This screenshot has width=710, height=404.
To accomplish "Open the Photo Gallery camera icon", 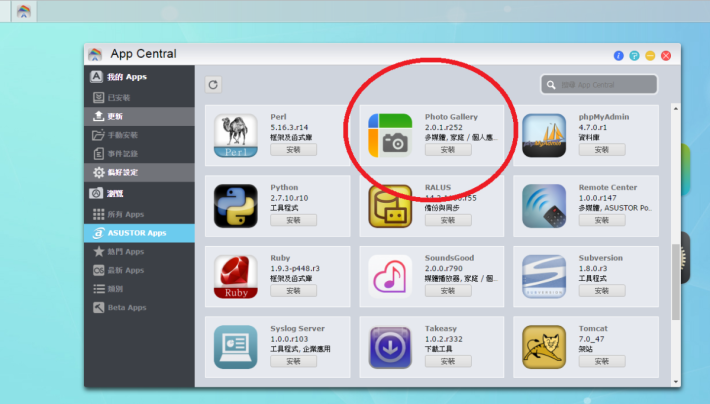I will (390, 135).
